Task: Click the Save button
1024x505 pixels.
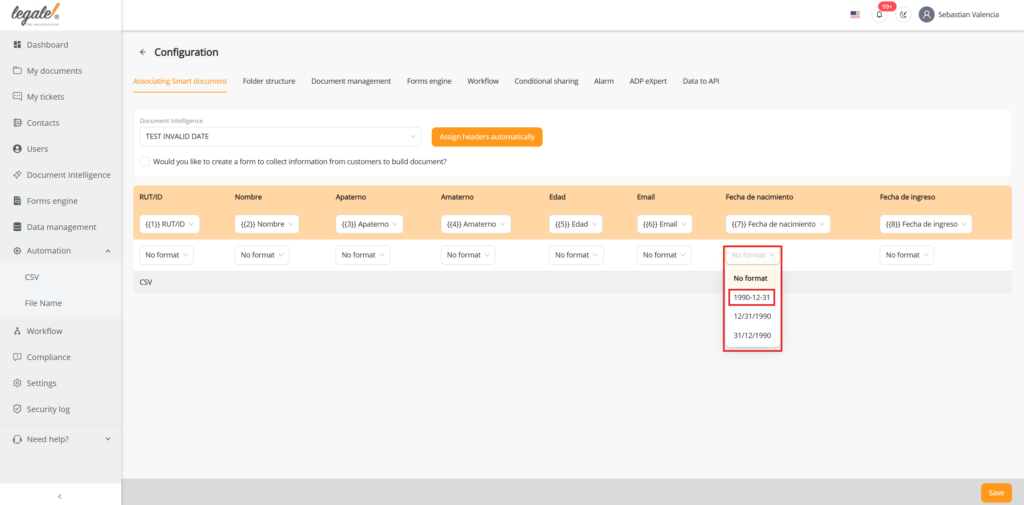Action: 996,493
